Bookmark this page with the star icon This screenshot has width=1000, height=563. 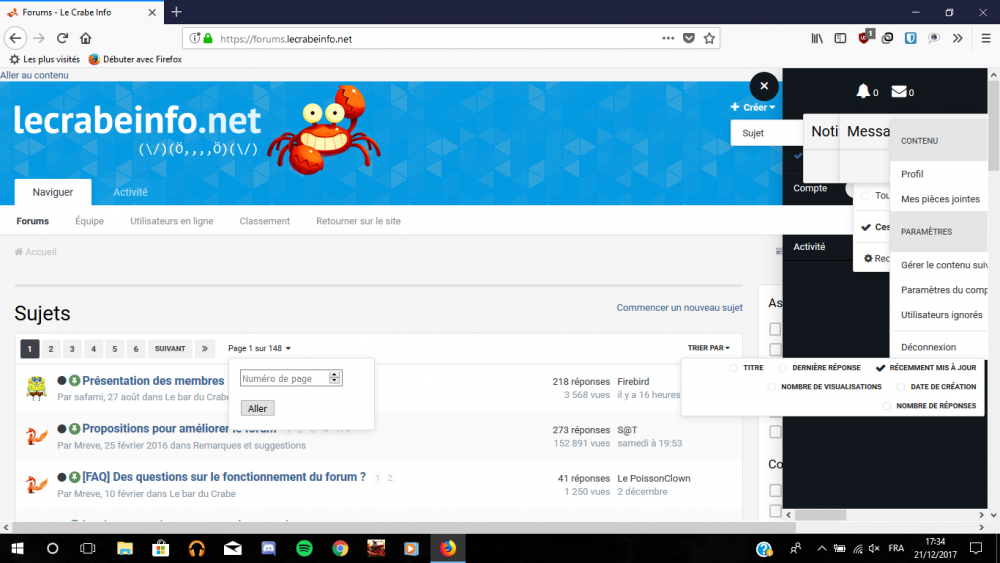pyautogui.click(x=709, y=38)
